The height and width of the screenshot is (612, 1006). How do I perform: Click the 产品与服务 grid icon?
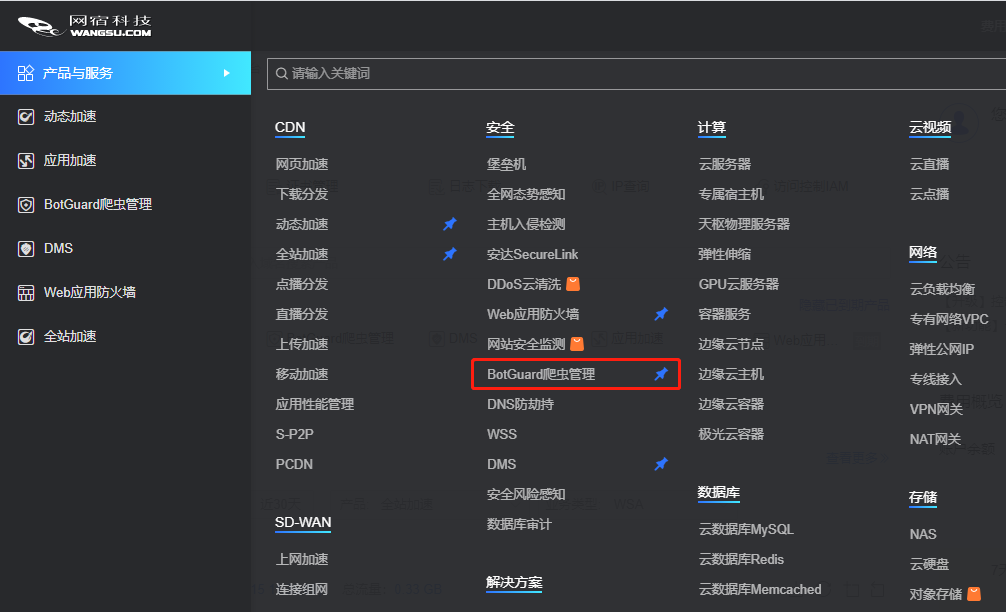click(x=26, y=73)
